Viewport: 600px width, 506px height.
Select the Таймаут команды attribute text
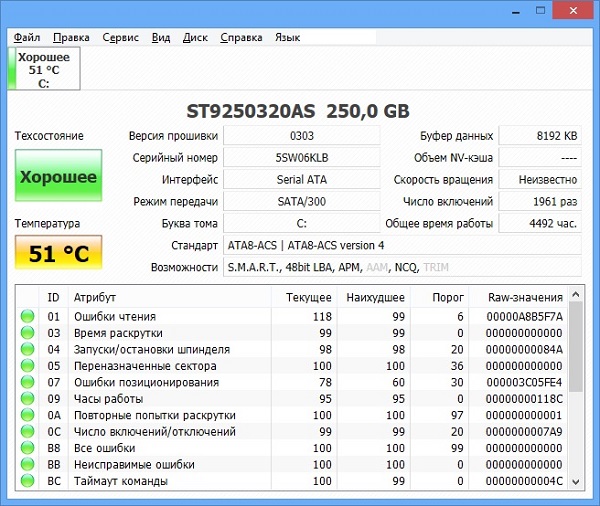pyautogui.click(x=121, y=481)
